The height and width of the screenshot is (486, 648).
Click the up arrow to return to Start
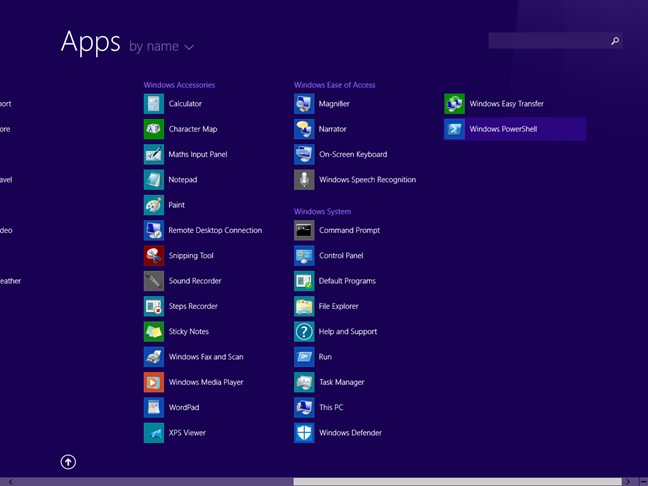tap(68, 462)
